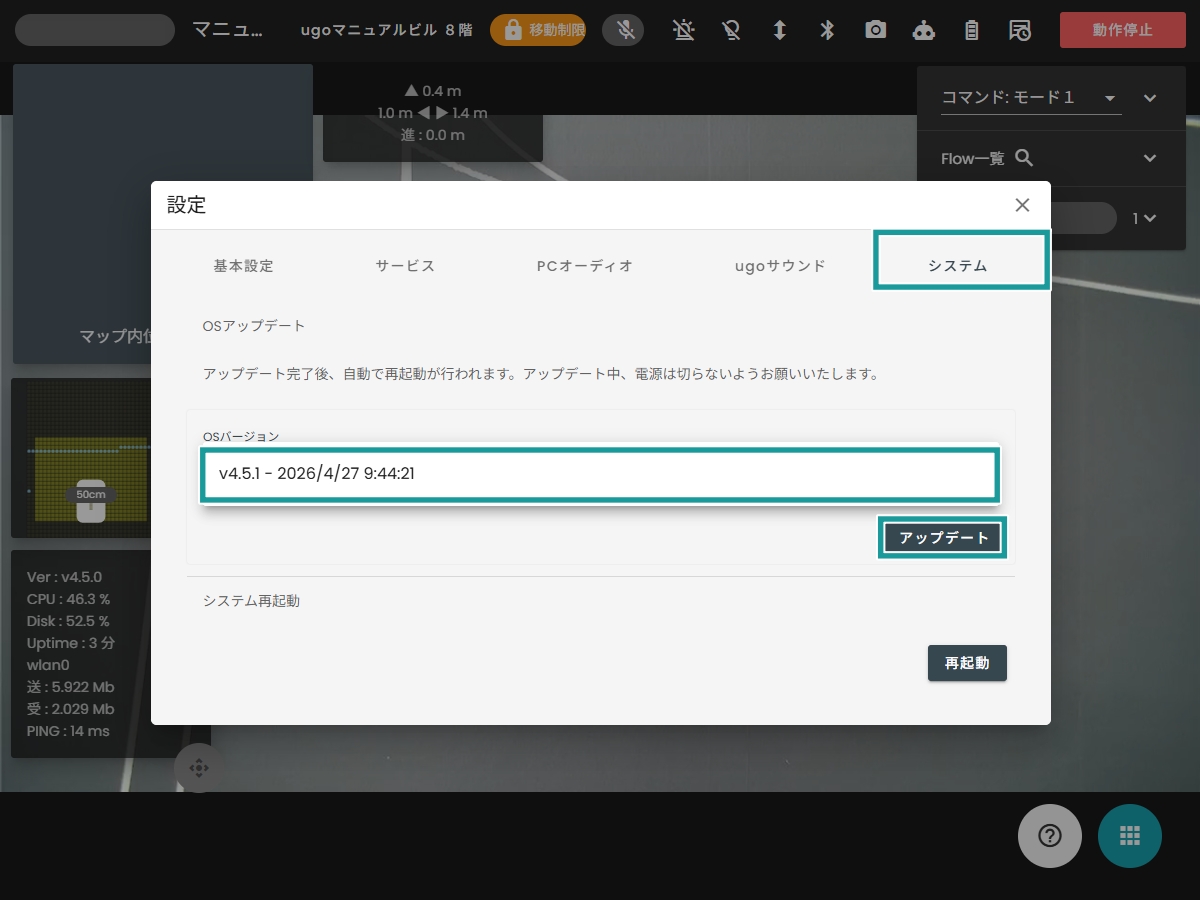This screenshot has width=1200, height=900.
Task: Click the vertical up-down arrows icon
Action: coord(779,30)
